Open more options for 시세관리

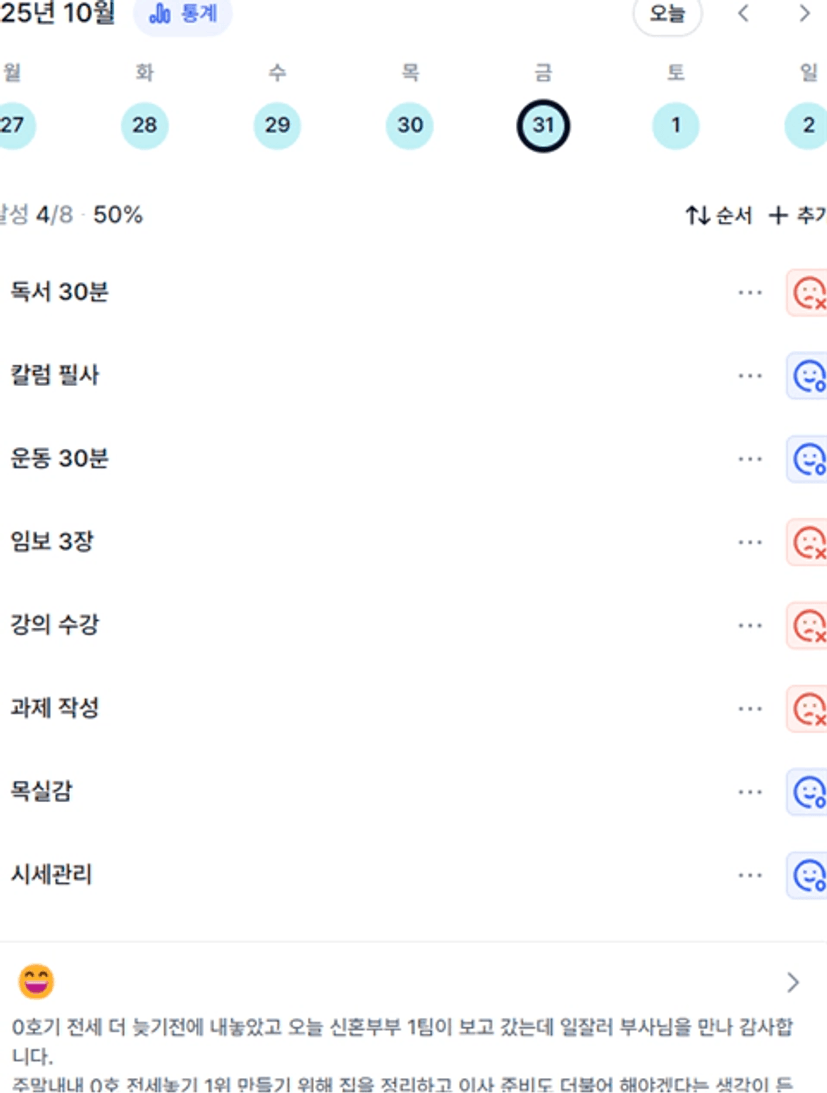click(x=750, y=875)
